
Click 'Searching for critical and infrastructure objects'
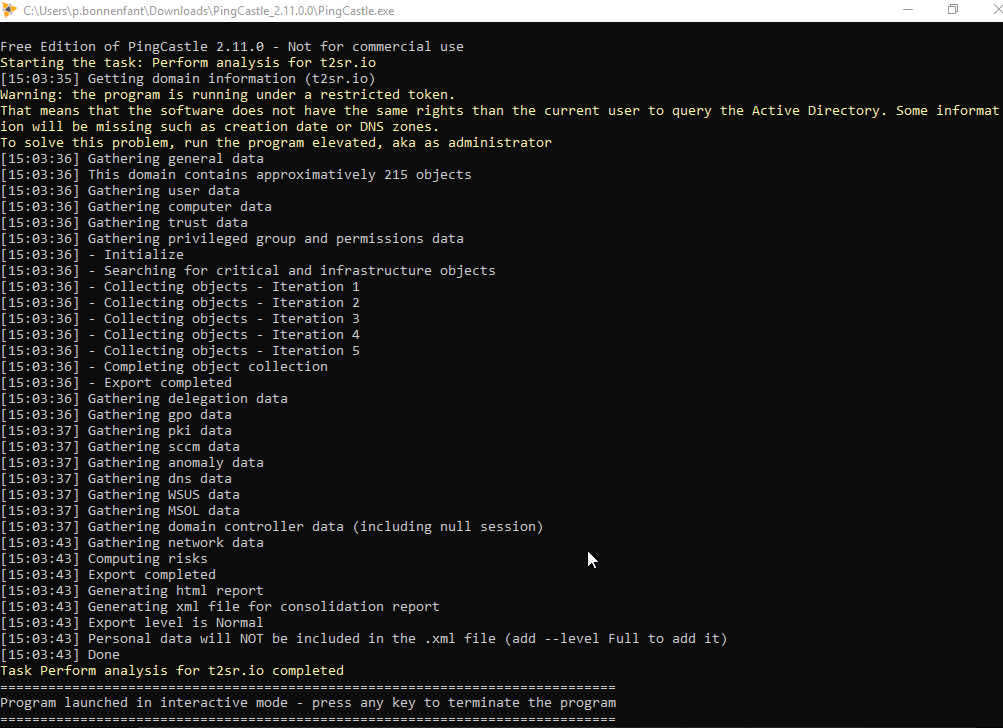248,271
